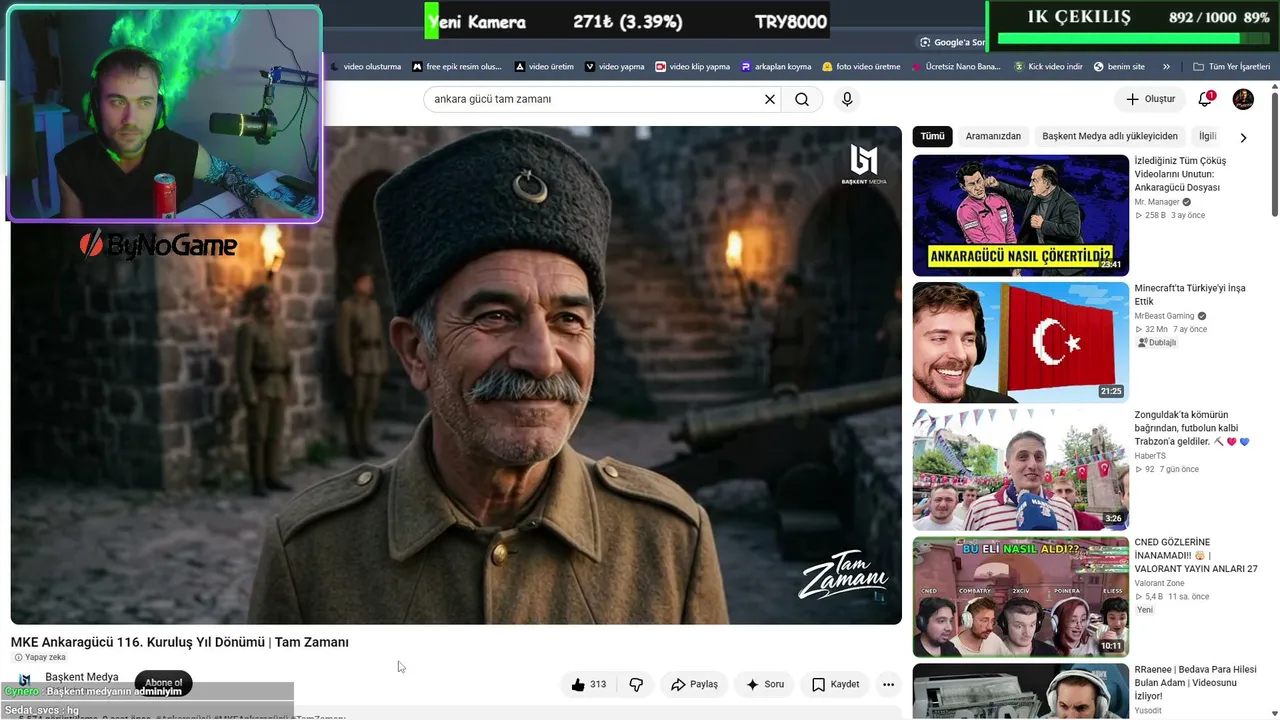Open 'video yapma' bookmark
Viewport: 1280px width, 720px height.
[x=615, y=67]
